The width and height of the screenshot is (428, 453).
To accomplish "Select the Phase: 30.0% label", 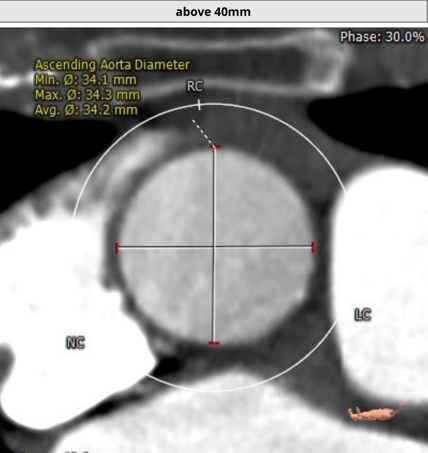I will 382,37.
